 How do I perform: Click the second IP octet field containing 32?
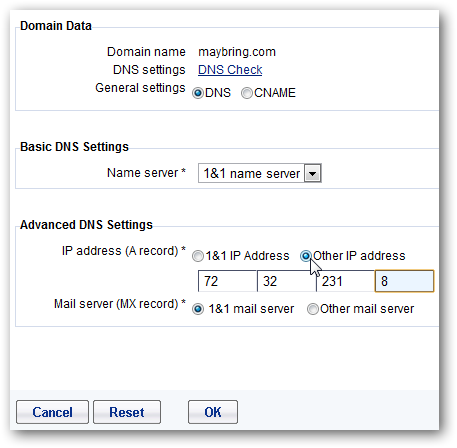286,281
